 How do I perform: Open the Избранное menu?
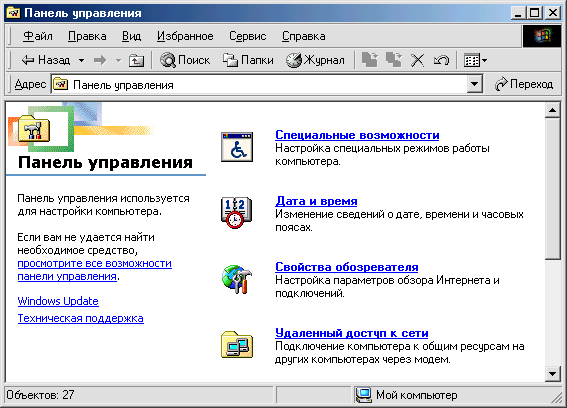point(185,36)
